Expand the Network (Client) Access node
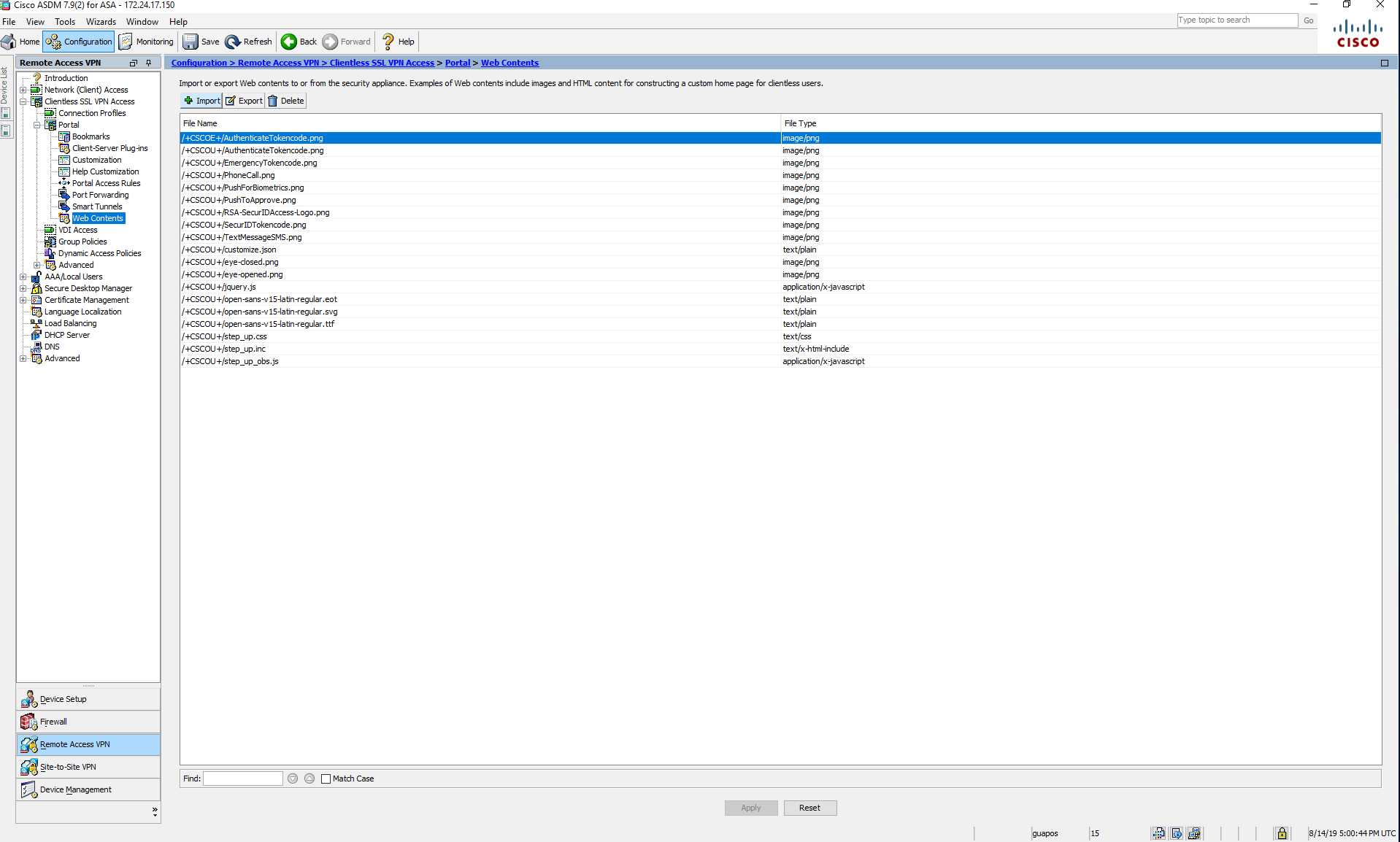 point(23,90)
